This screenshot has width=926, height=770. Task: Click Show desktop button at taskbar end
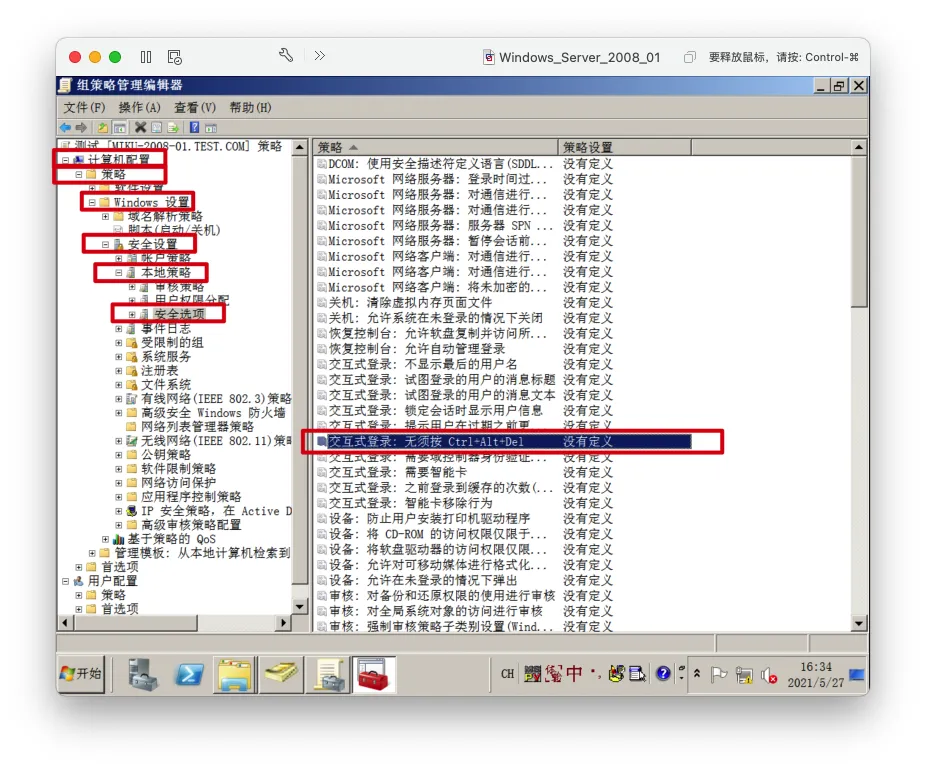(857, 674)
